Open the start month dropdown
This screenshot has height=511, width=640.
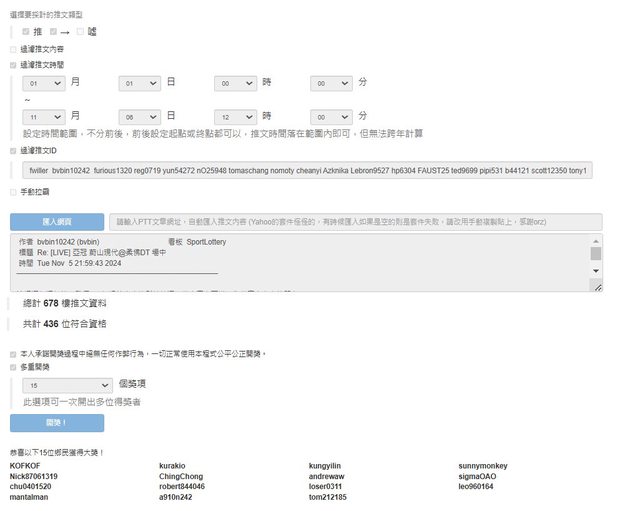pyautogui.click(x=45, y=84)
